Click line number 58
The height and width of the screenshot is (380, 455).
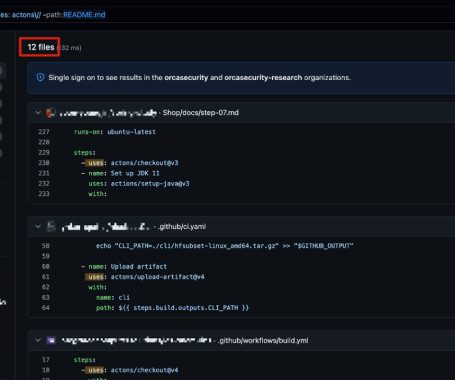click(x=45, y=246)
